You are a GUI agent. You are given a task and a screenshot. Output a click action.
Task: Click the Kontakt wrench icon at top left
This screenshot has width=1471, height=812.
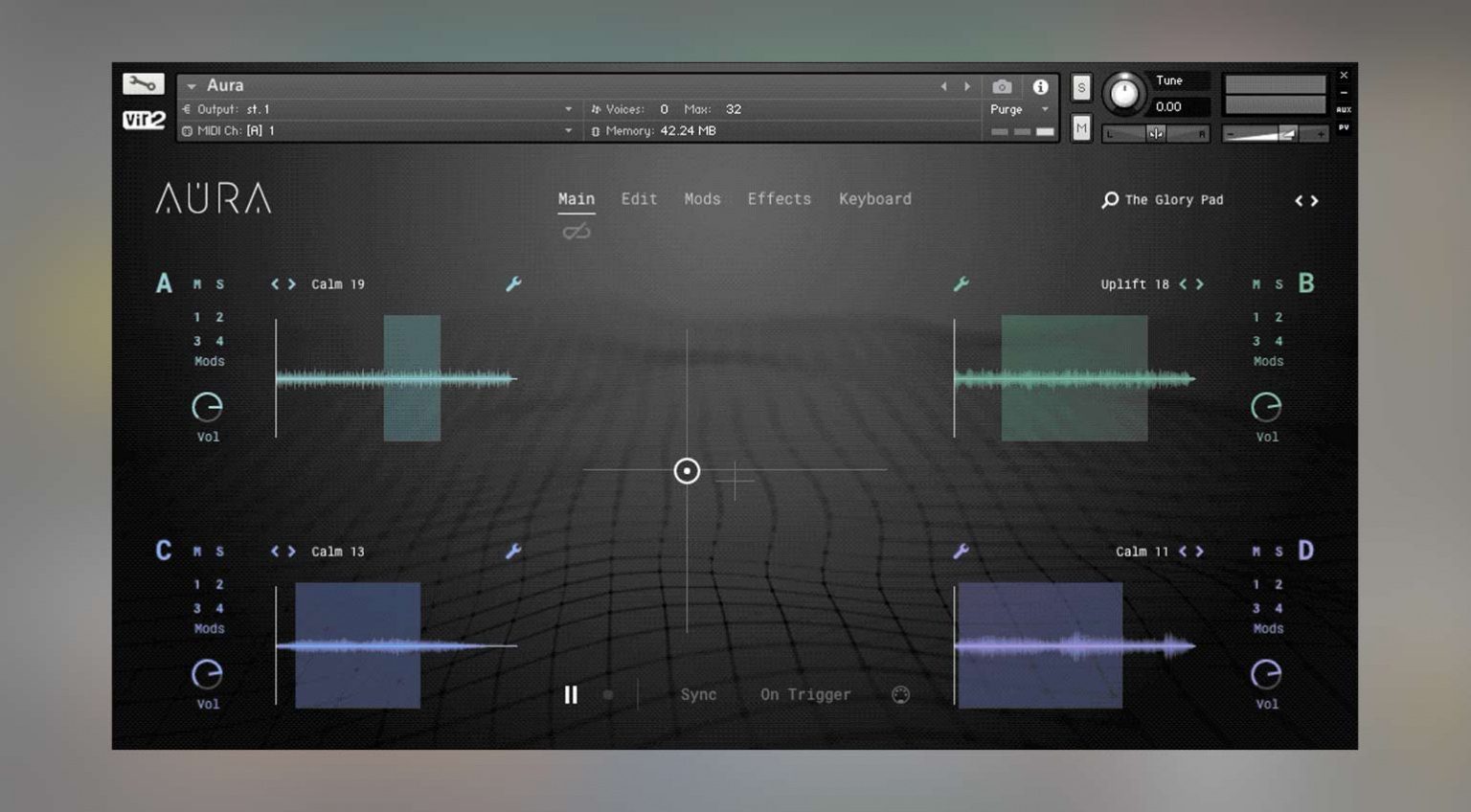tap(143, 84)
